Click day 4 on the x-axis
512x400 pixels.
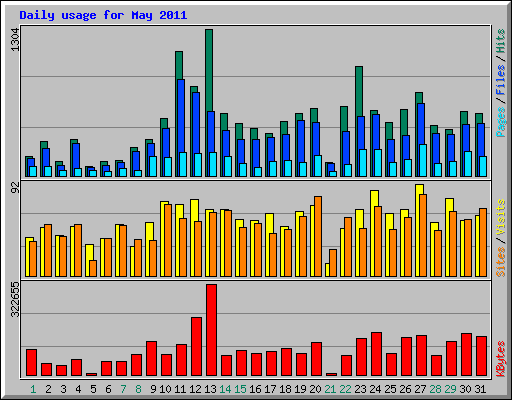point(78,389)
